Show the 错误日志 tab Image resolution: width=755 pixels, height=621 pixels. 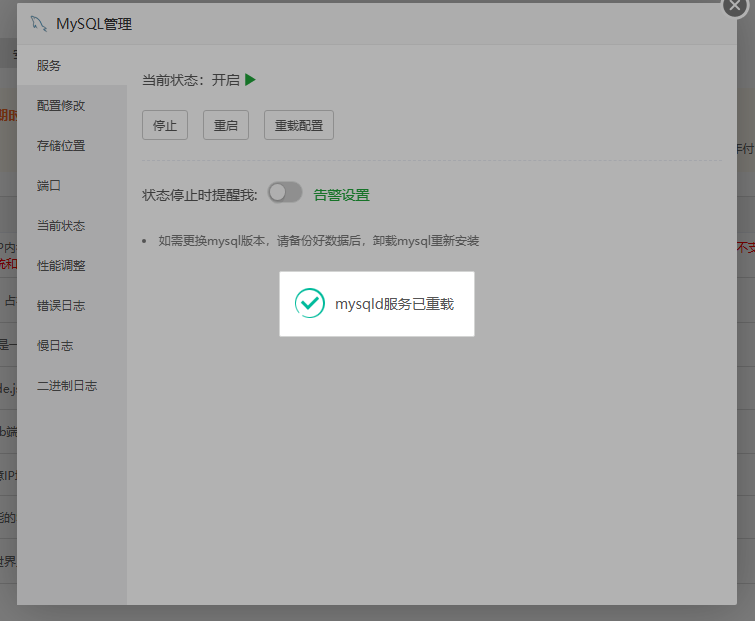(x=72, y=305)
